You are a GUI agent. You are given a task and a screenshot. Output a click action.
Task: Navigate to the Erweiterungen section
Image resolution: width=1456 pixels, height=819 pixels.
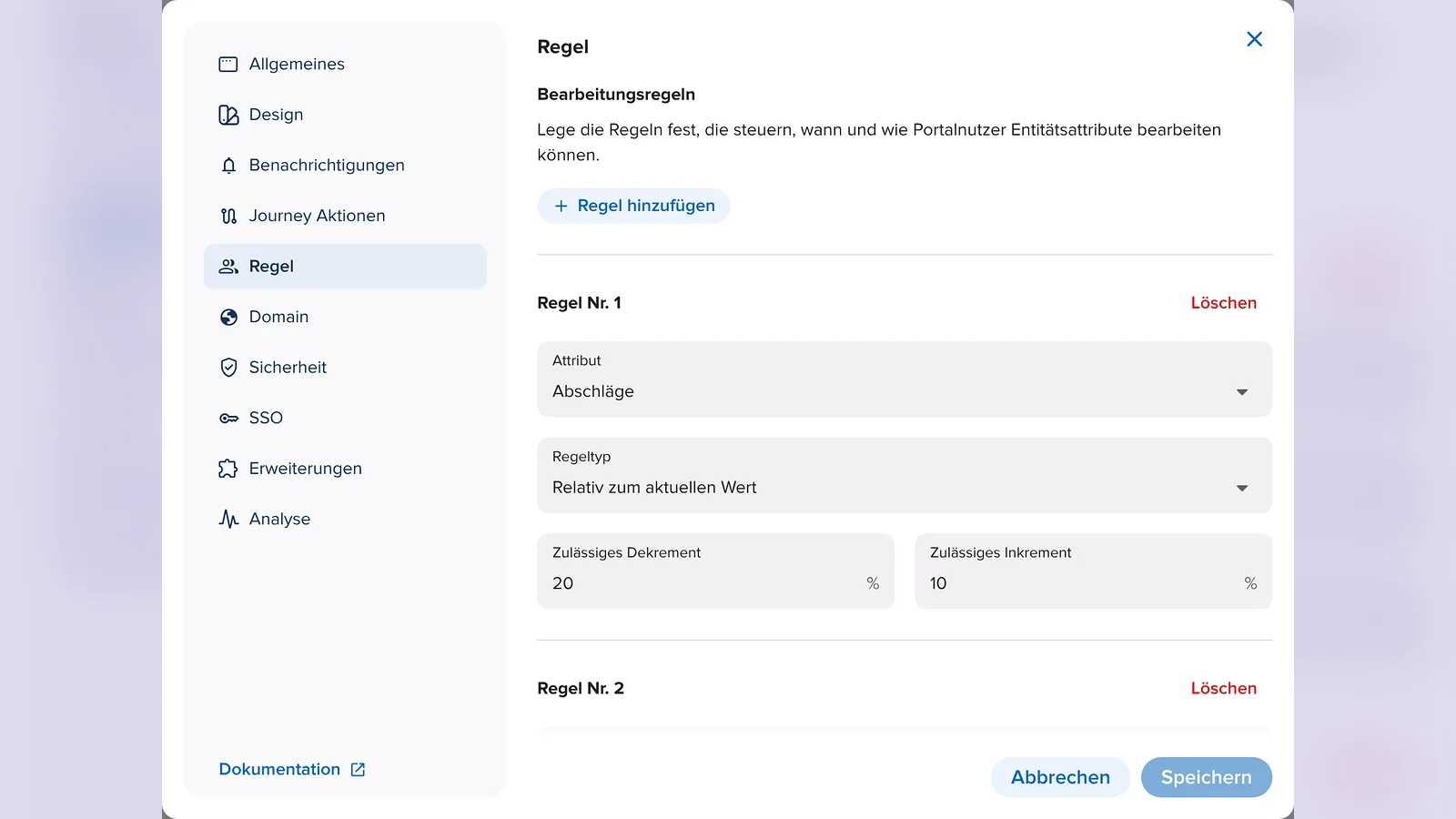tap(345, 469)
